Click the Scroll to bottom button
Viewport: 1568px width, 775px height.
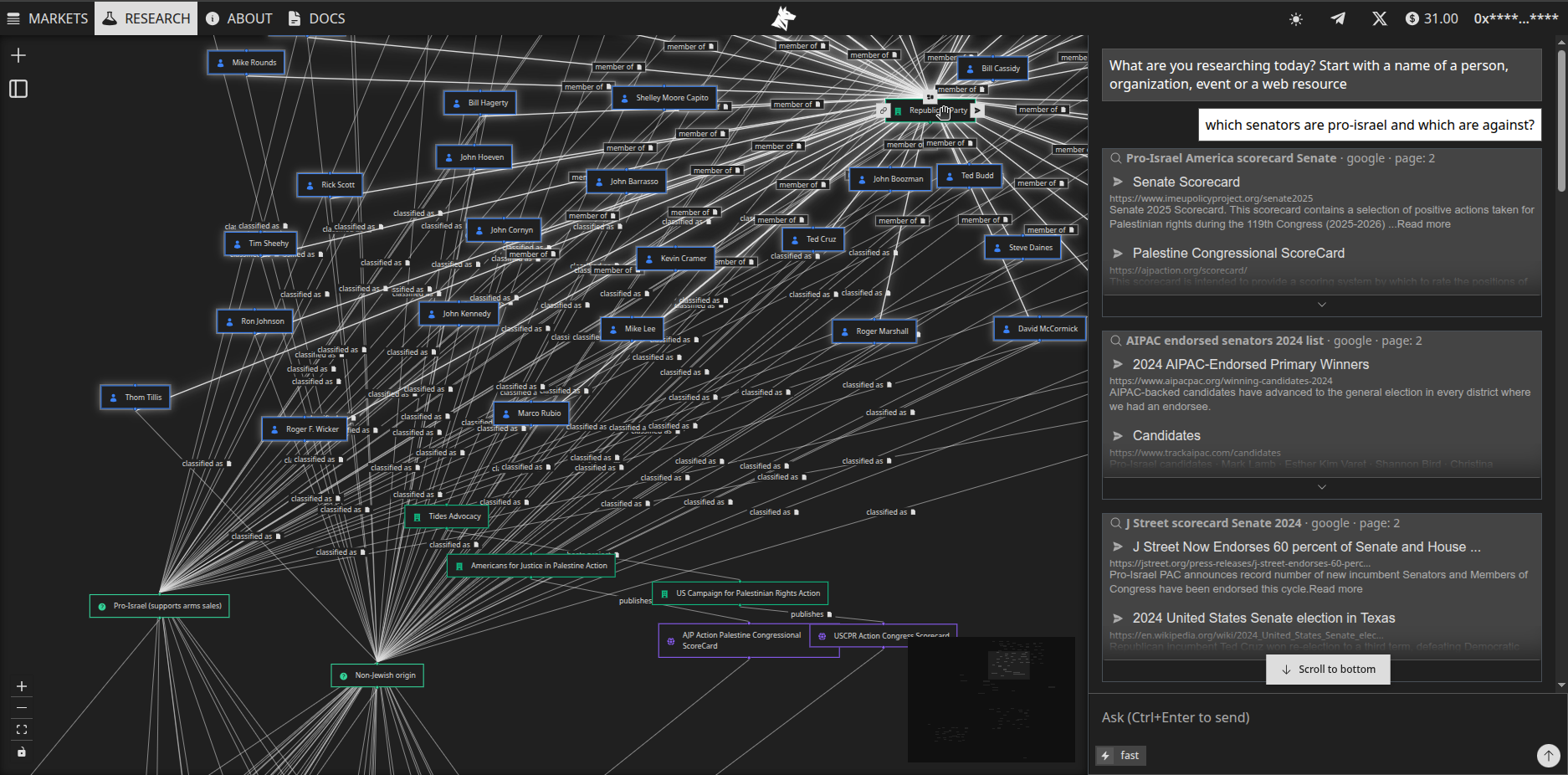pos(1328,670)
